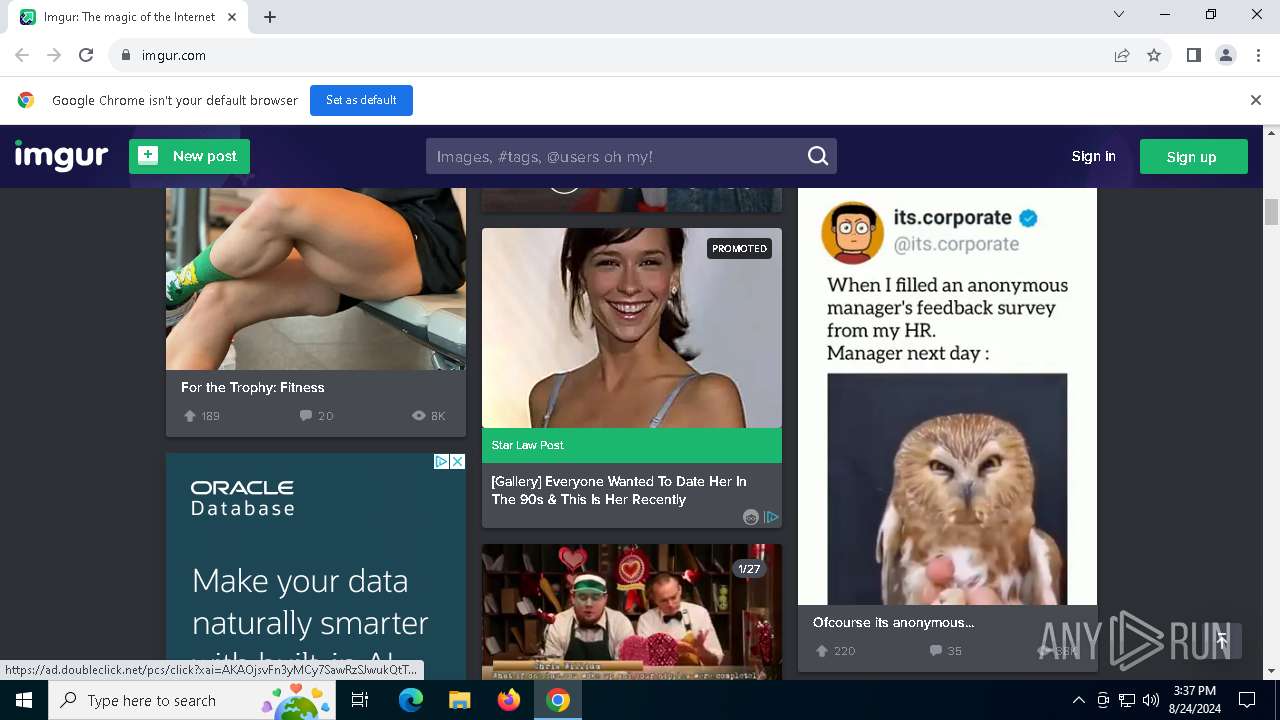Open the '[Gallery] Everyone Wanted To Date Her' headline

[619, 490]
